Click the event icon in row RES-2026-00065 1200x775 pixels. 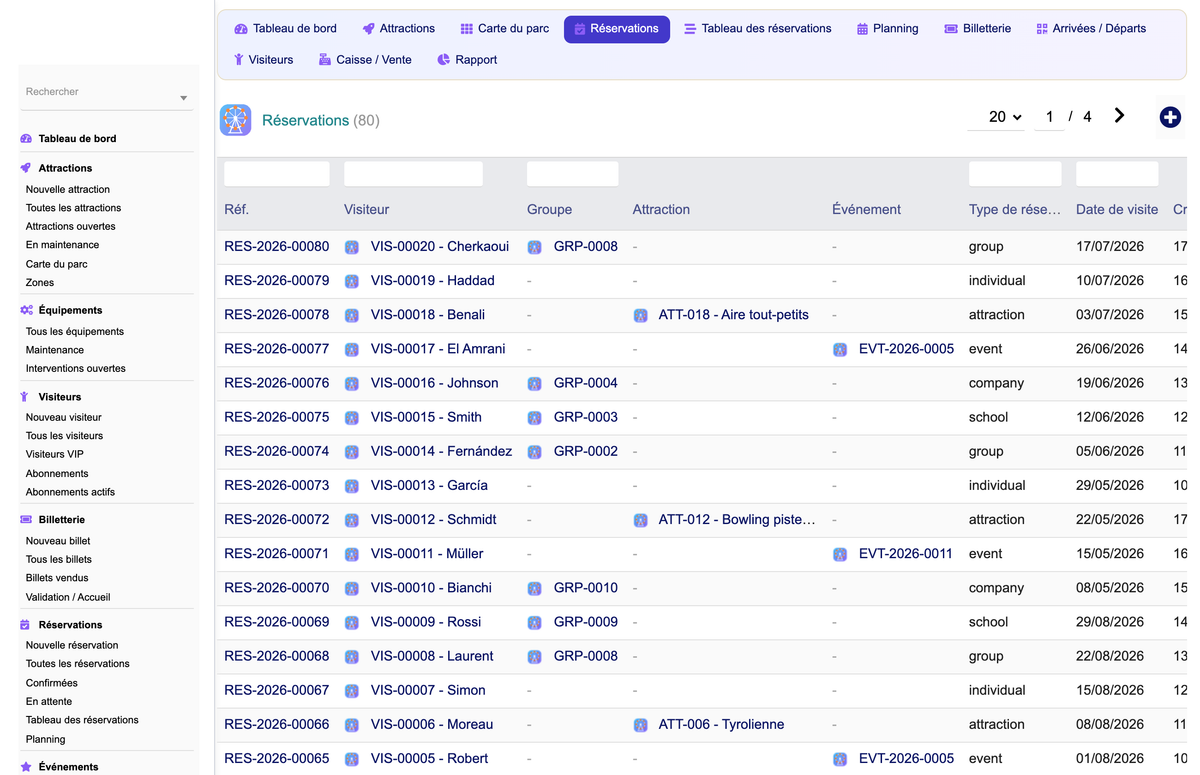click(840, 759)
